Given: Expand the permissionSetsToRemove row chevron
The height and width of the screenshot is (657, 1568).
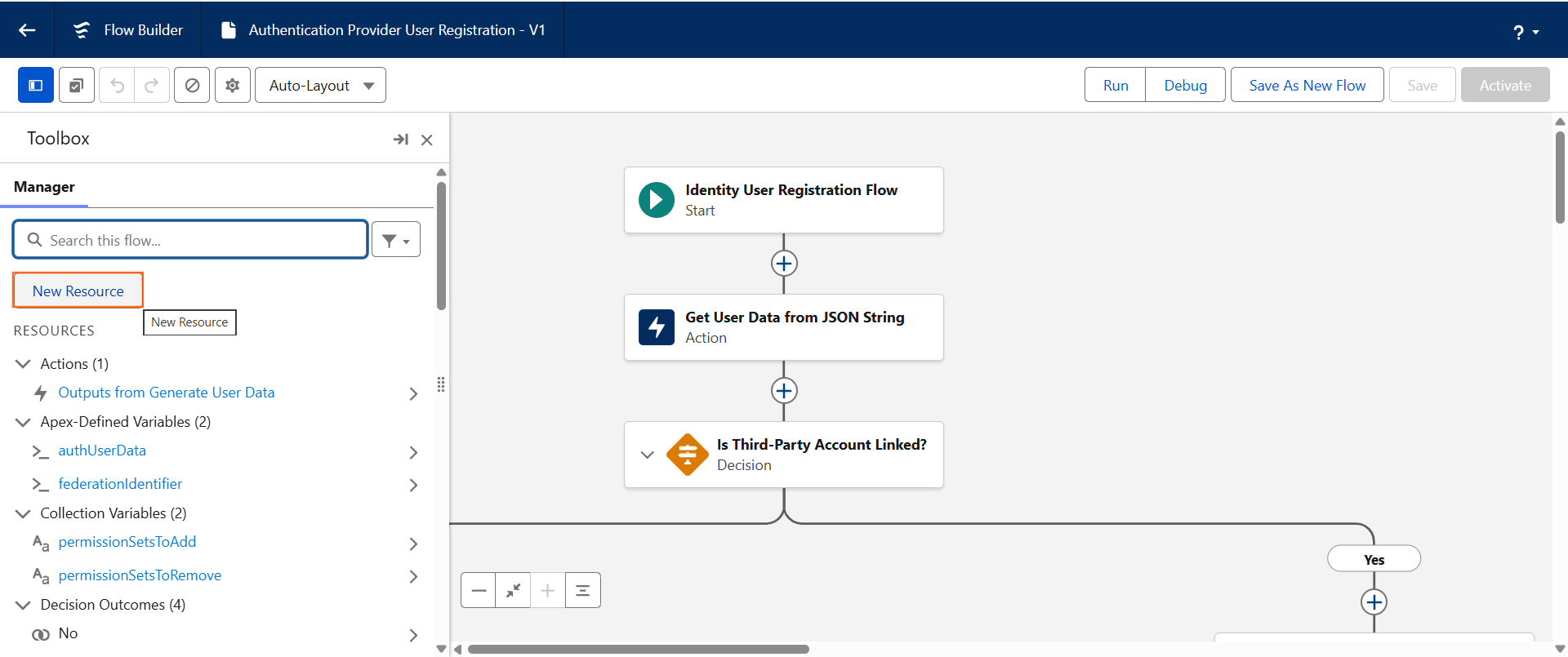Looking at the screenshot, I should click(x=413, y=576).
